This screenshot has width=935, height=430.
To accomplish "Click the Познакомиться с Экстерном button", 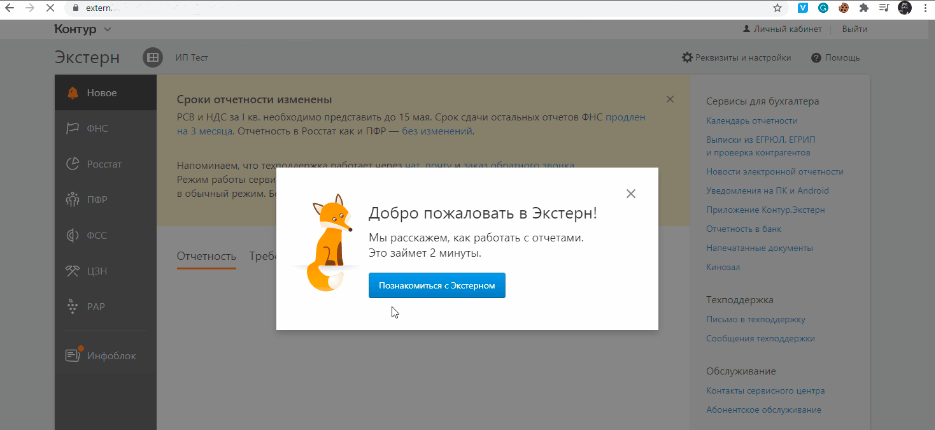I will tap(437, 286).
